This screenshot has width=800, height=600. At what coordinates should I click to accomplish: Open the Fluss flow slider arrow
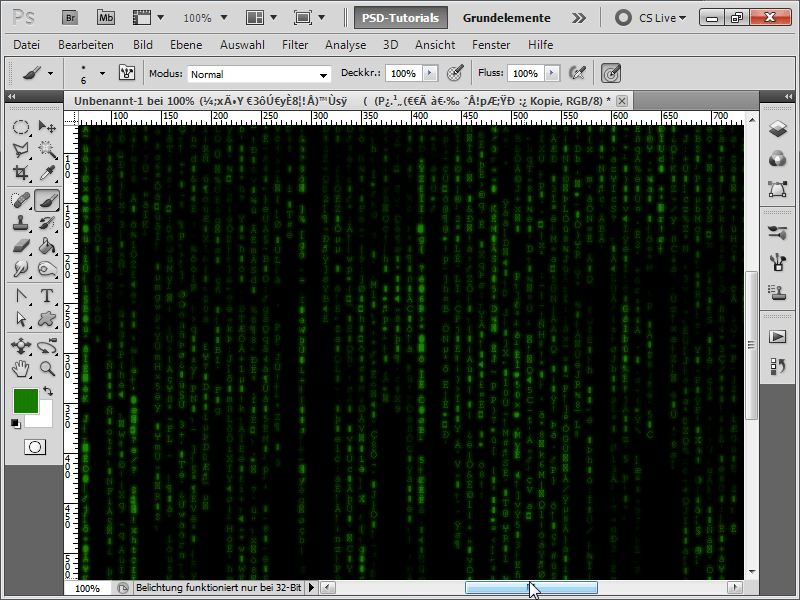coord(552,73)
